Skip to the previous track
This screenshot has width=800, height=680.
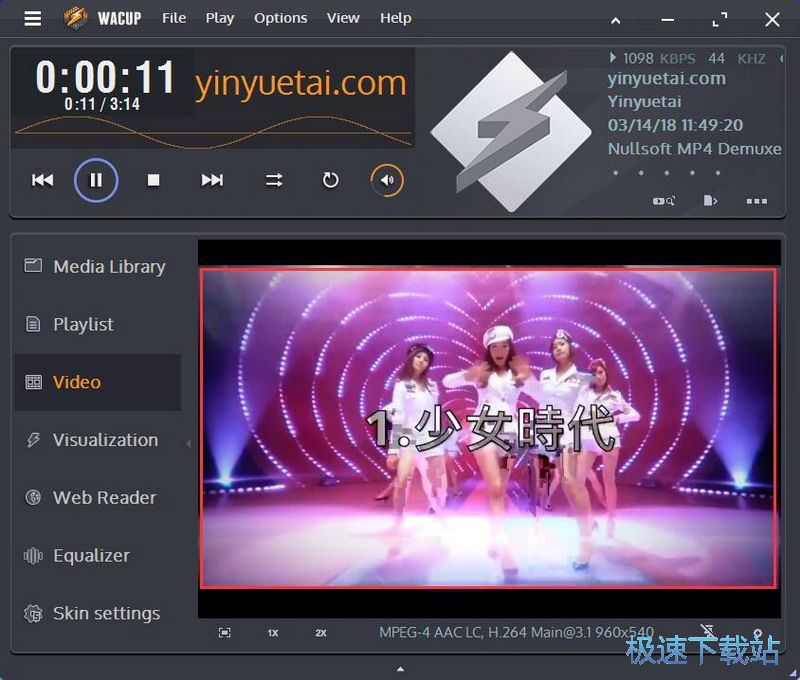[43, 180]
